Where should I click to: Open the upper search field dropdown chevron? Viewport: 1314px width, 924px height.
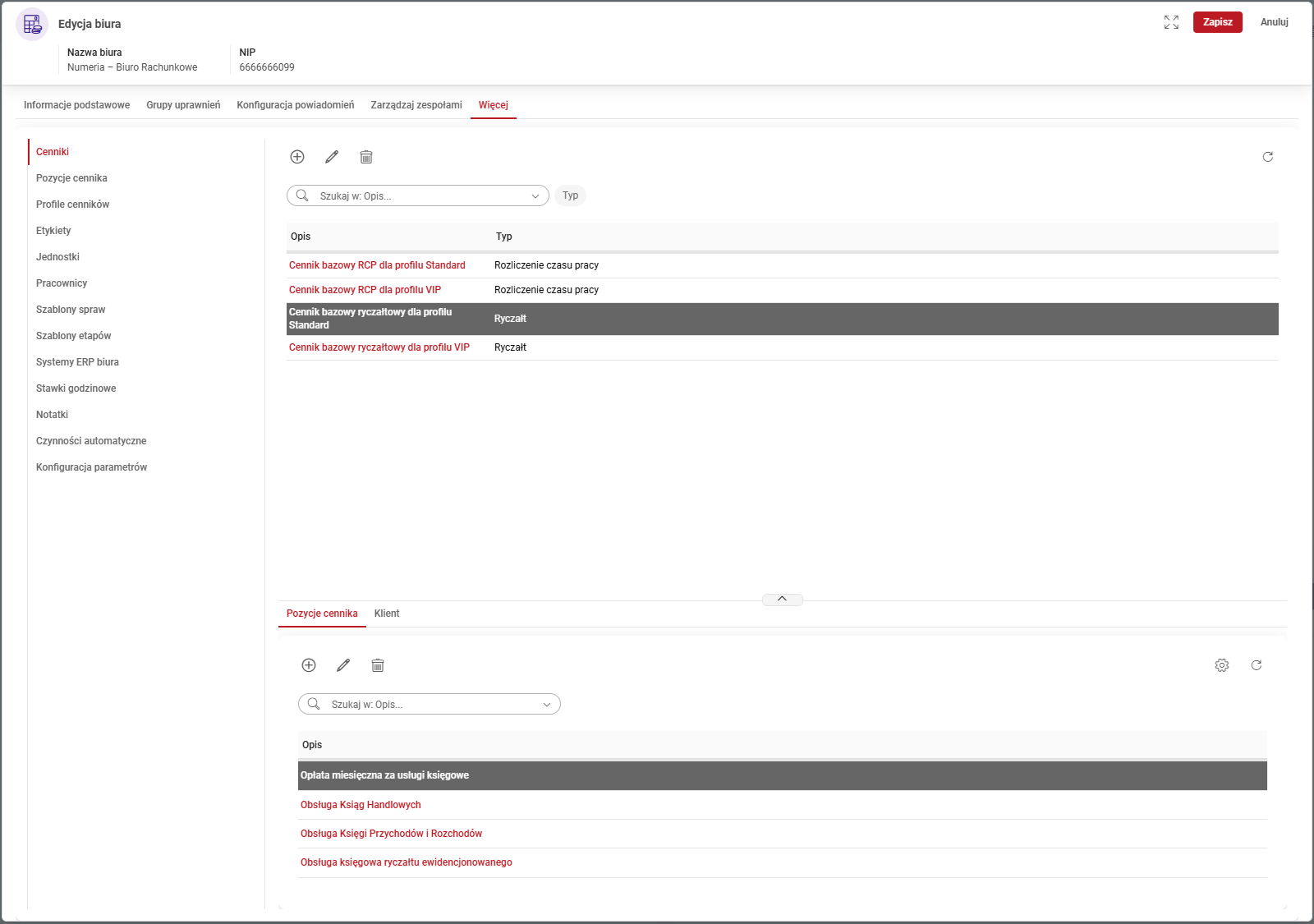point(535,196)
